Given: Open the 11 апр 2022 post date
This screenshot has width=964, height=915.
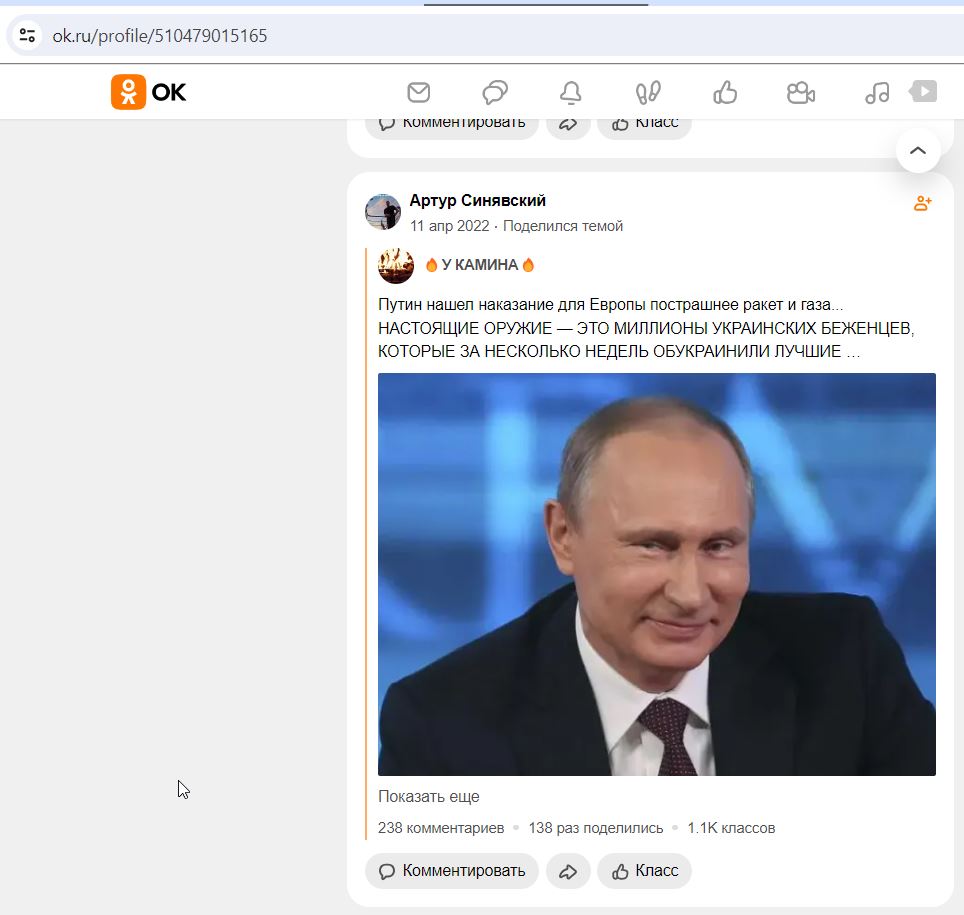Looking at the screenshot, I should [449, 226].
